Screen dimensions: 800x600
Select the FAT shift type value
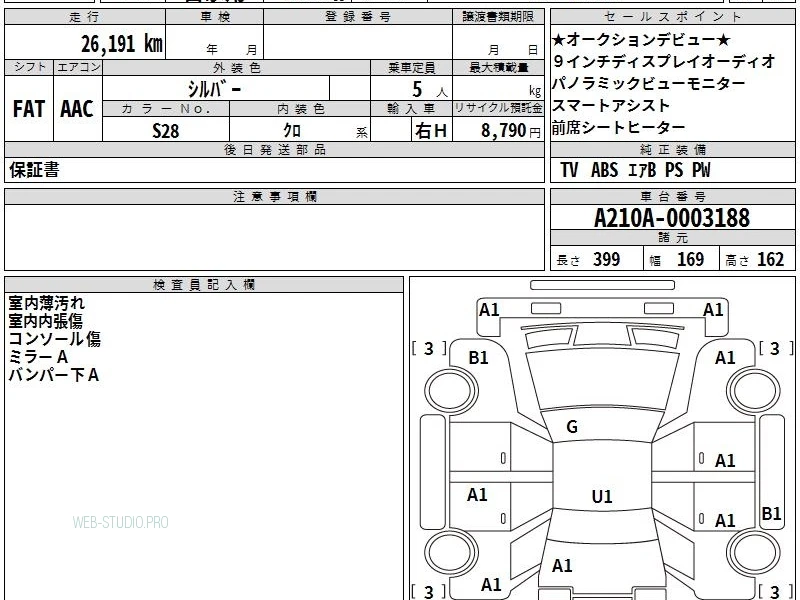[x=29, y=109]
